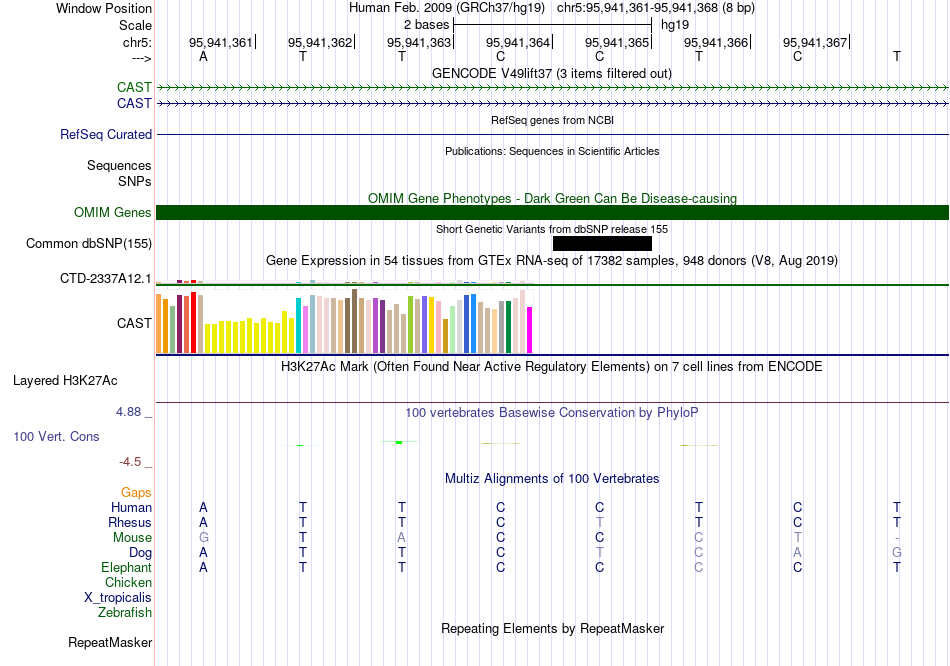Select the Rhesus alignment row label
The width and height of the screenshot is (950, 666).
pyautogui.click(x=130, y=522)
